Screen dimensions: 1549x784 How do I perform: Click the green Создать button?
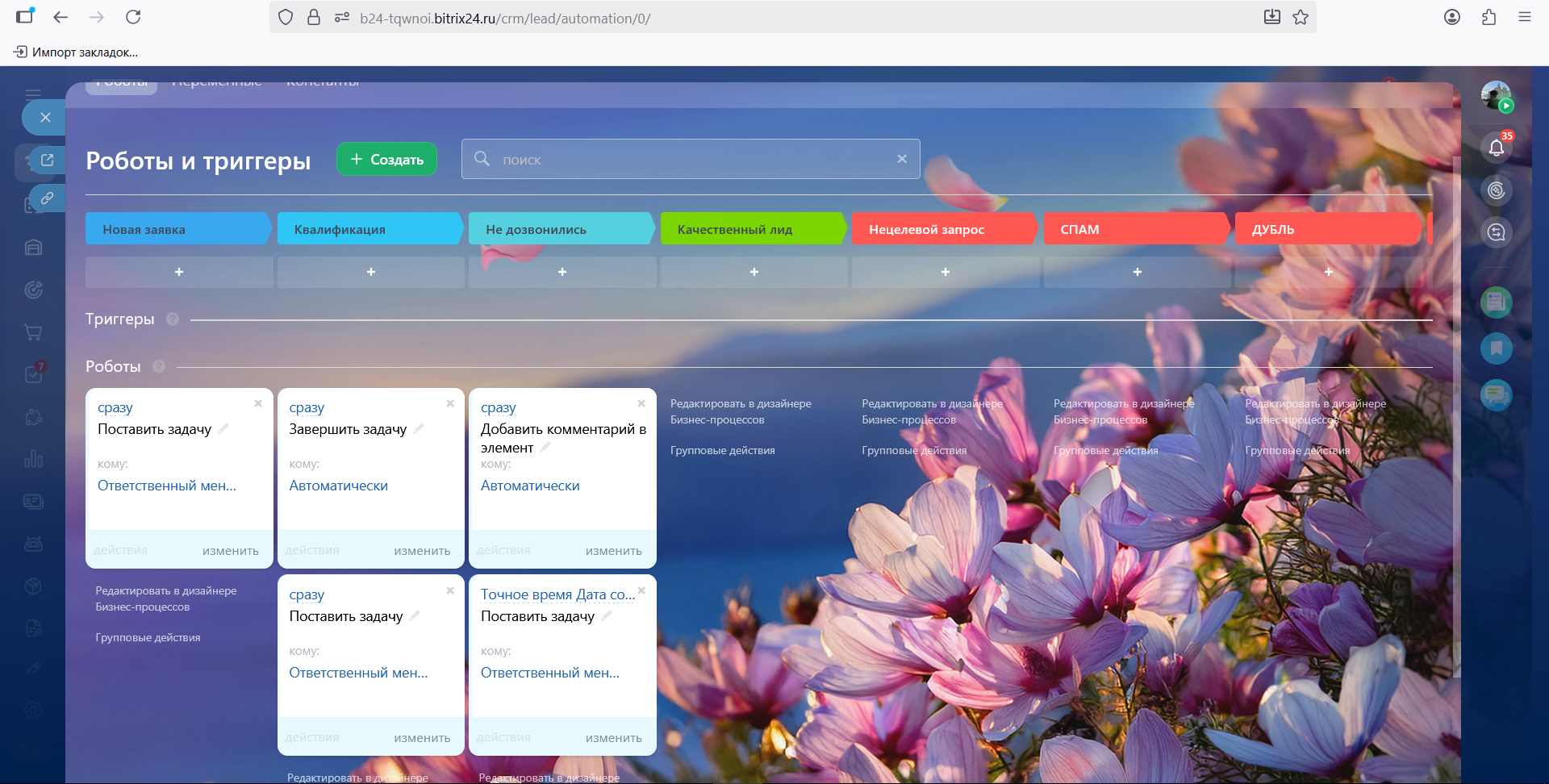(386, 159)
